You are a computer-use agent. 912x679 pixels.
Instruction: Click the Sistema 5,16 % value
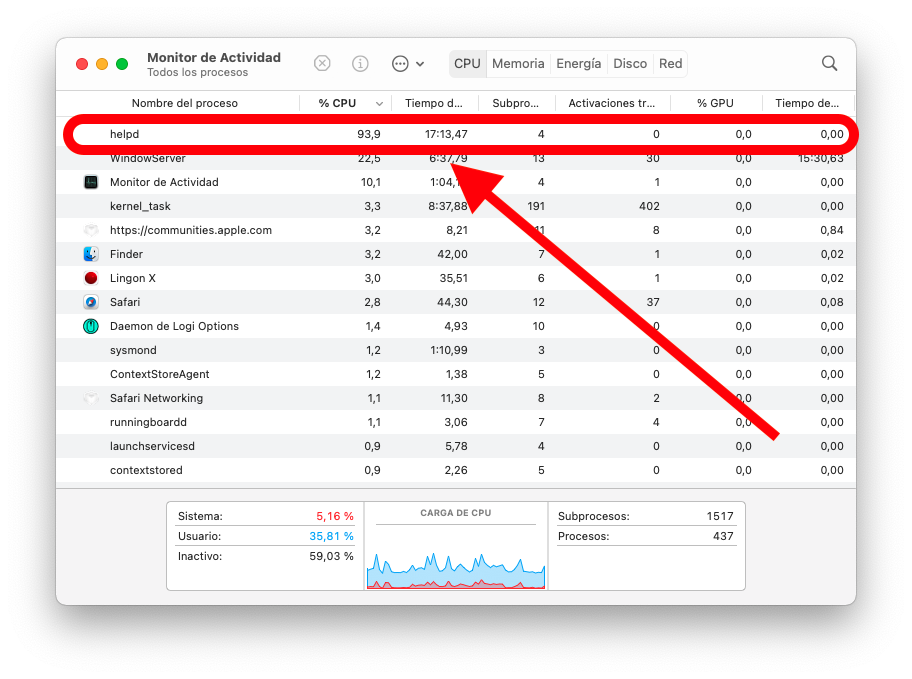tap(334, 516)
